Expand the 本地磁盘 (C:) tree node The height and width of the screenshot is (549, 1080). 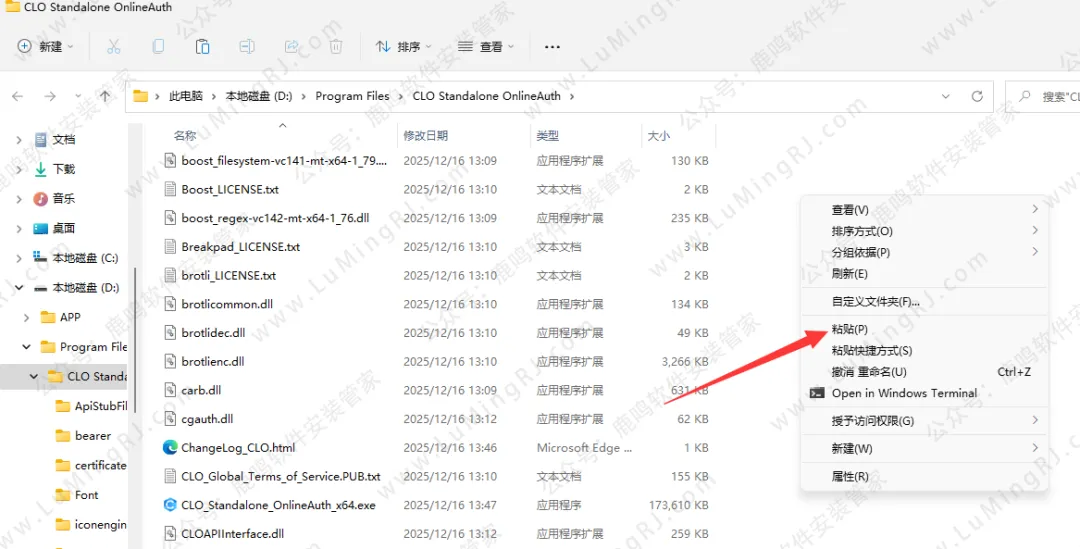pos(19,258)
